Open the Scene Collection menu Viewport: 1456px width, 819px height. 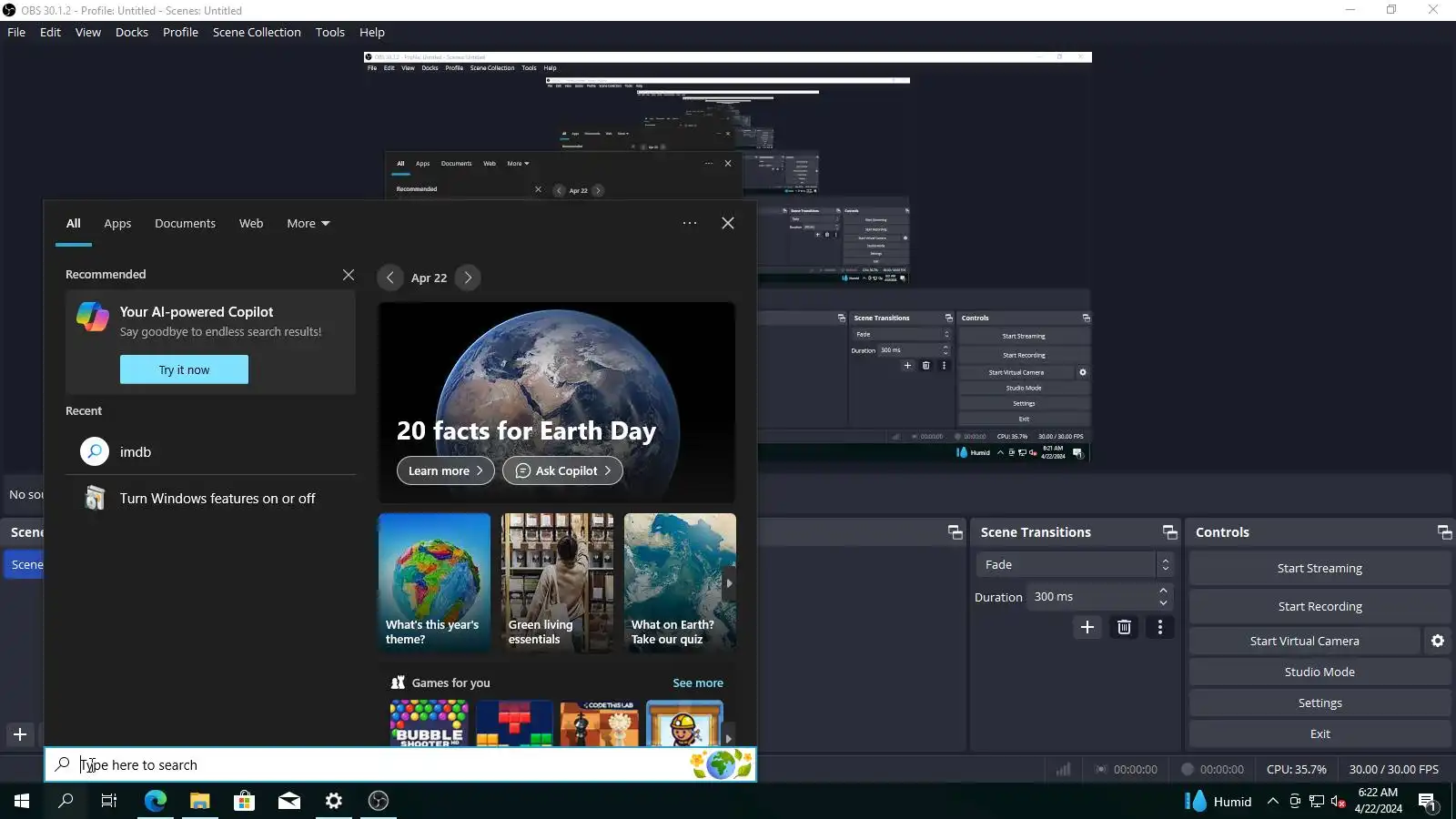tap(257, 32)
